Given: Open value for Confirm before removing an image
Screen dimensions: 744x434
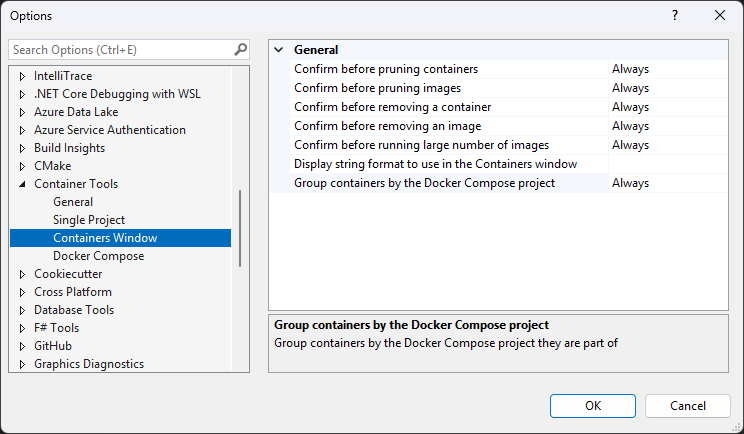Looking at the screenshot, I should [x=668, y=126].
